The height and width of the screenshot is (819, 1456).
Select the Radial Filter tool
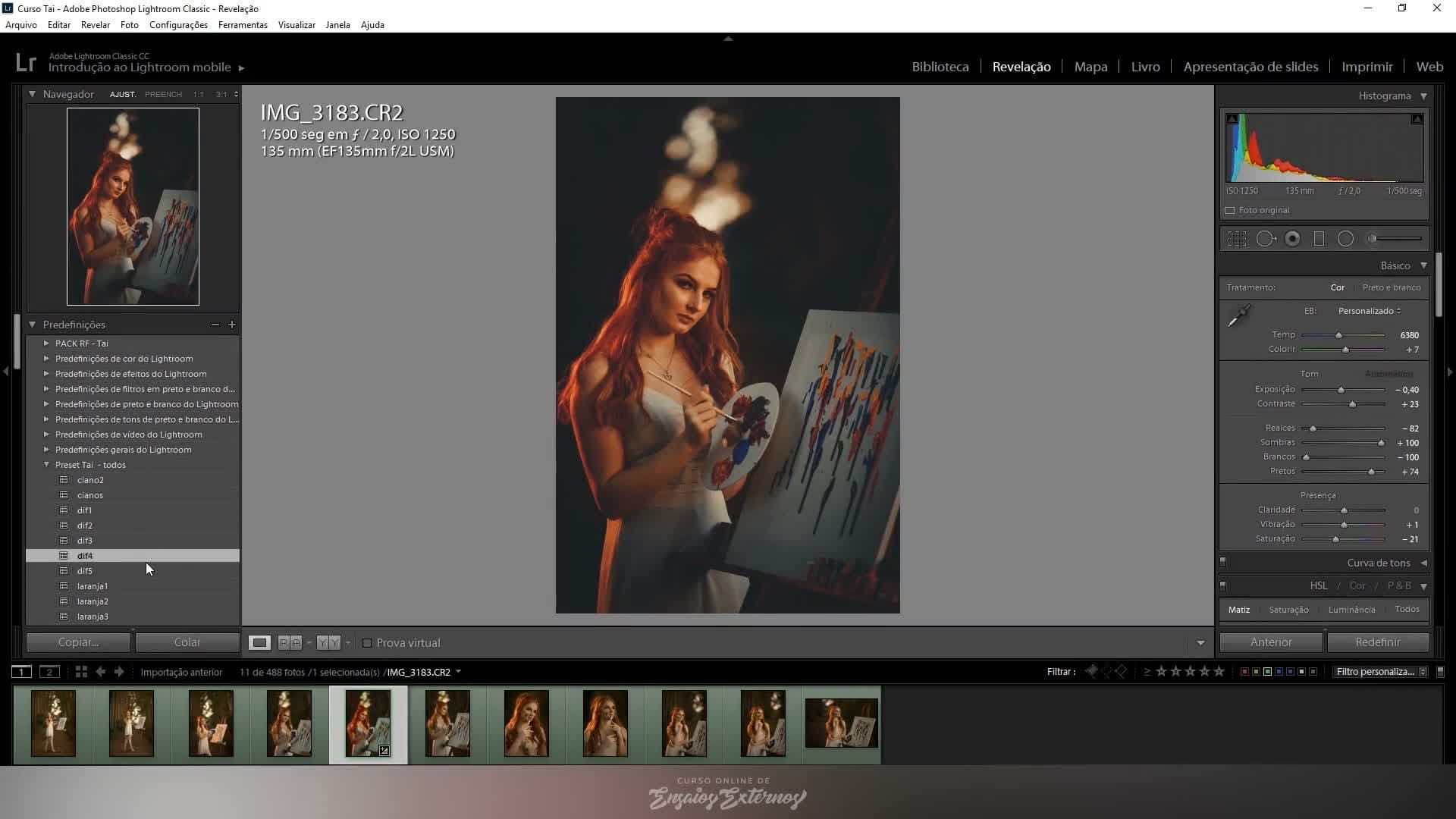pos(1345,239)
